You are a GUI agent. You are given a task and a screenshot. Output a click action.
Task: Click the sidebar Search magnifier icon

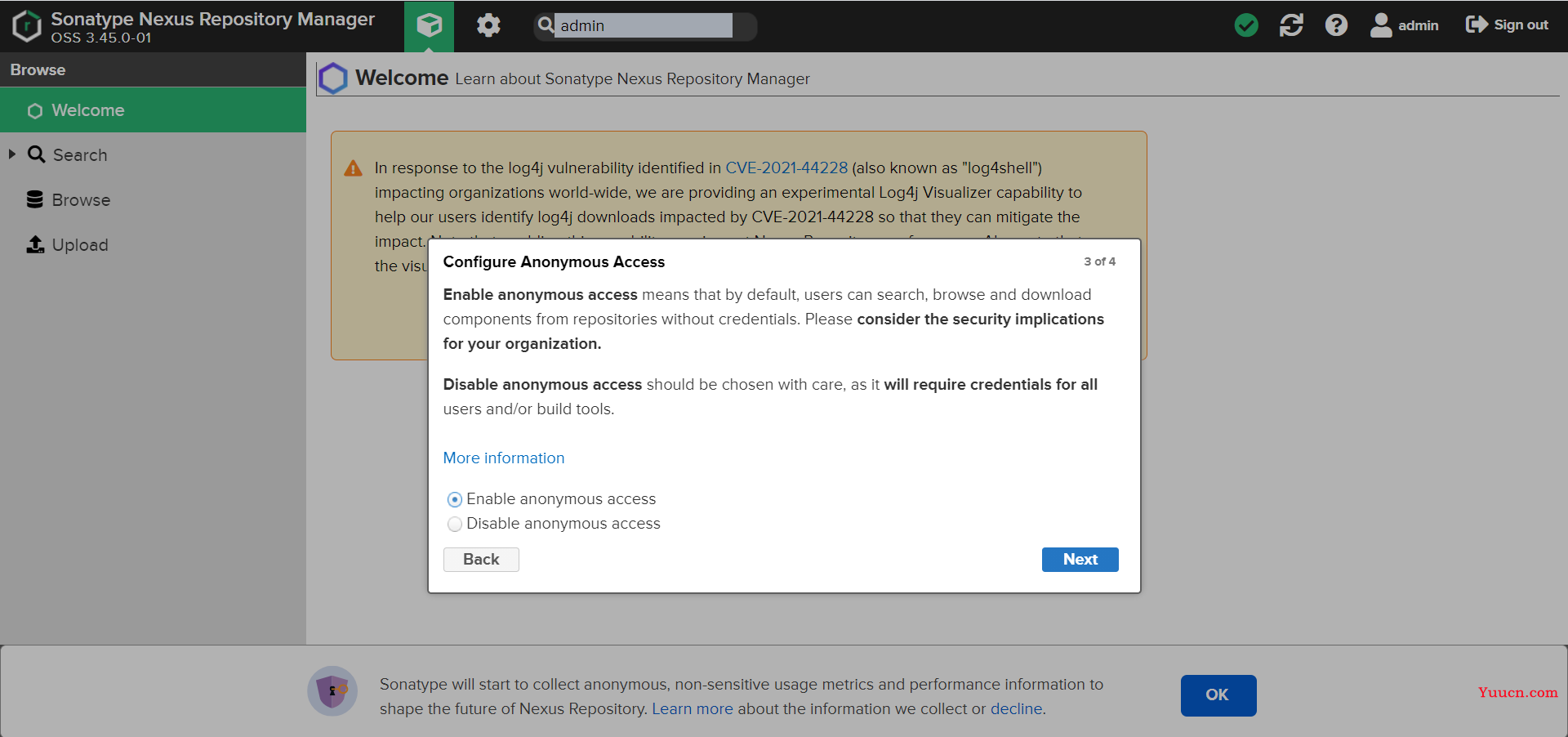37,154
